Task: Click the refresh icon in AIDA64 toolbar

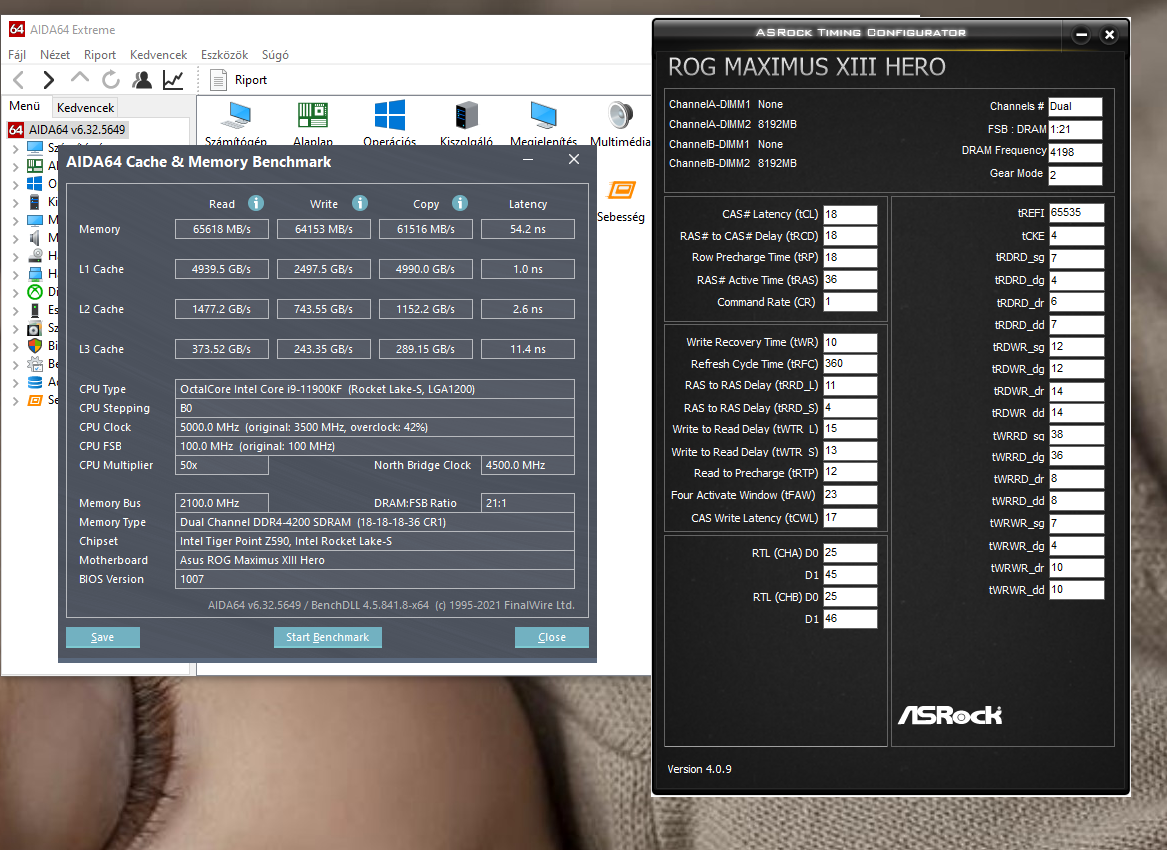Action: [111, 79]
